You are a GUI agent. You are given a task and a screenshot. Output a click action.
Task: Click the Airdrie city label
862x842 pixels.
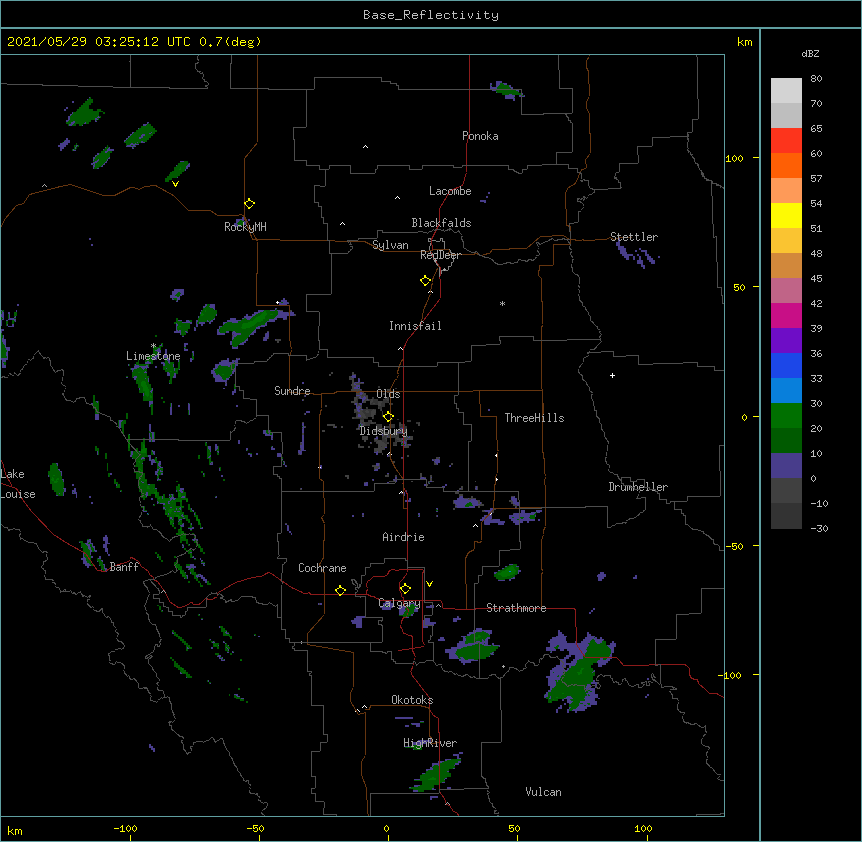point(403,537)
